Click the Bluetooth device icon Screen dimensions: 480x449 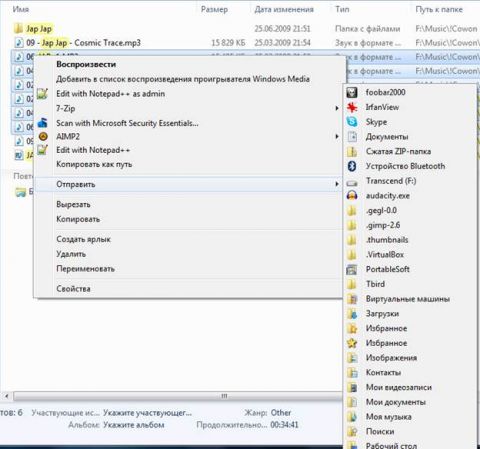pos(352,166)
